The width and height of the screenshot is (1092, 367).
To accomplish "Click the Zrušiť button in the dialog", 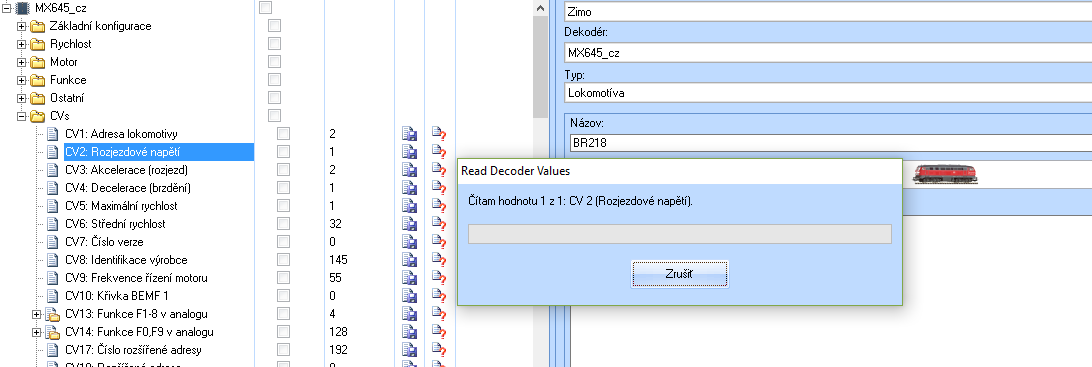I will point(680,274).
